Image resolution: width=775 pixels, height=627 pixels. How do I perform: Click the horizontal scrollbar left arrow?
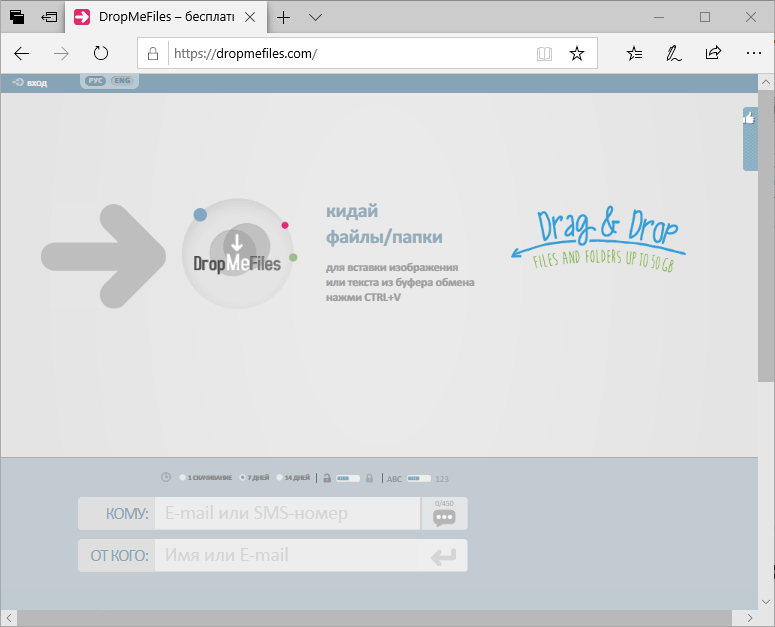pyautogui.click(x=9, y=618)
